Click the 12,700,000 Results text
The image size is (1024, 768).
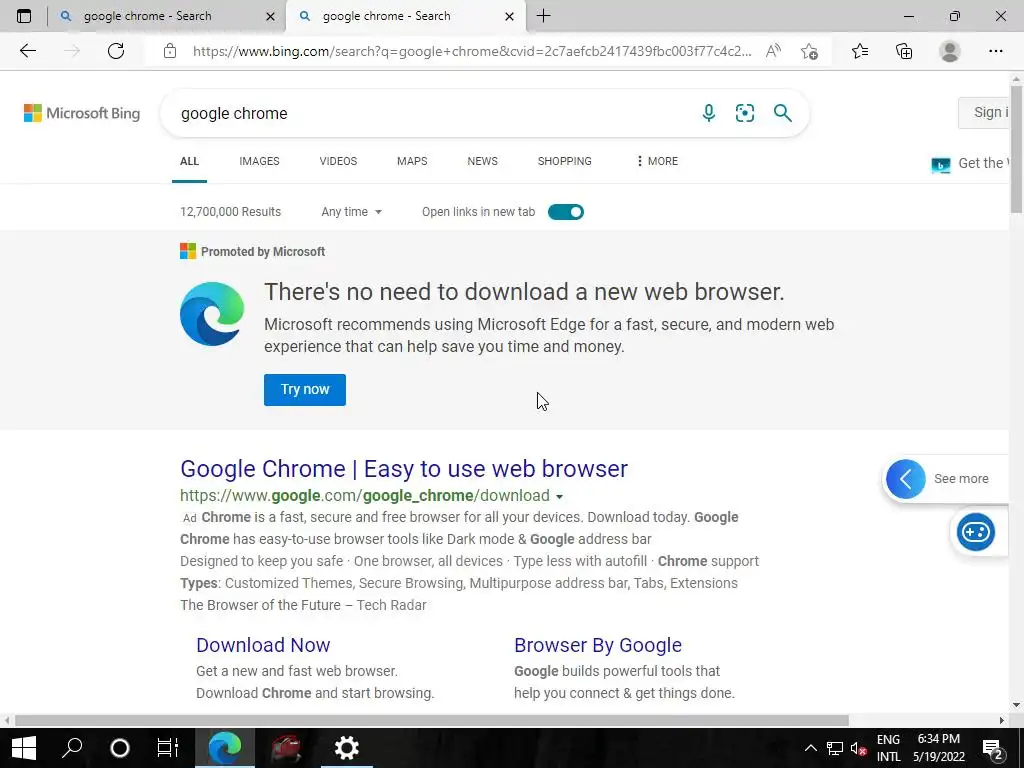(x=231, y=212)
